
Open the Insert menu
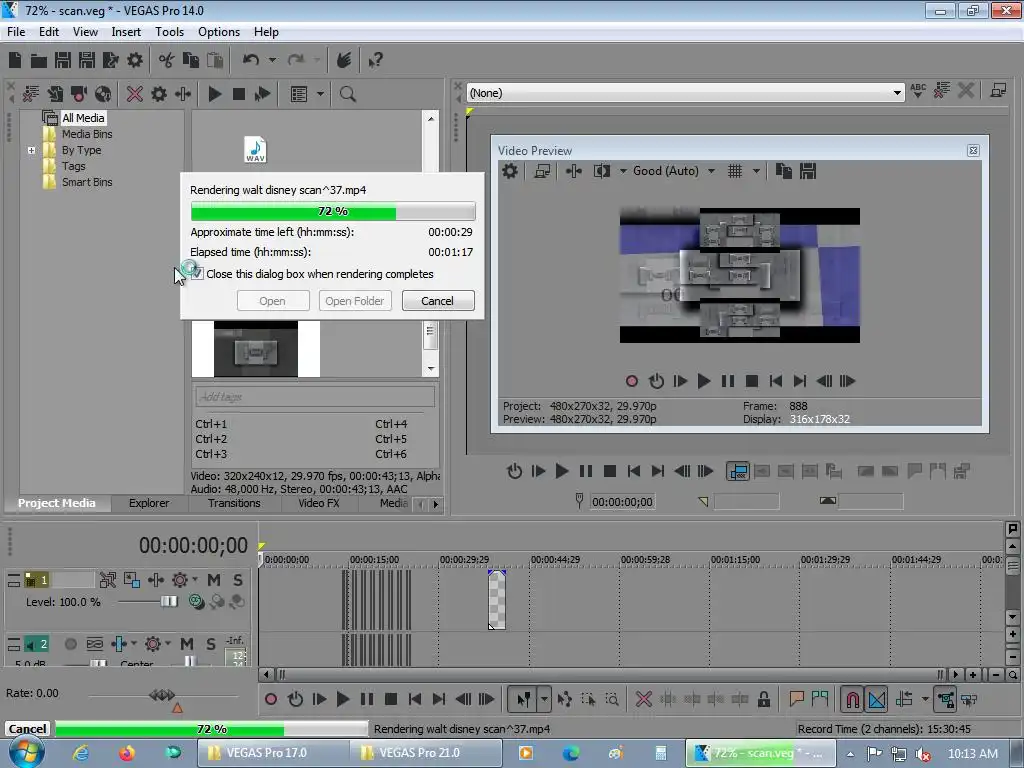126,31
